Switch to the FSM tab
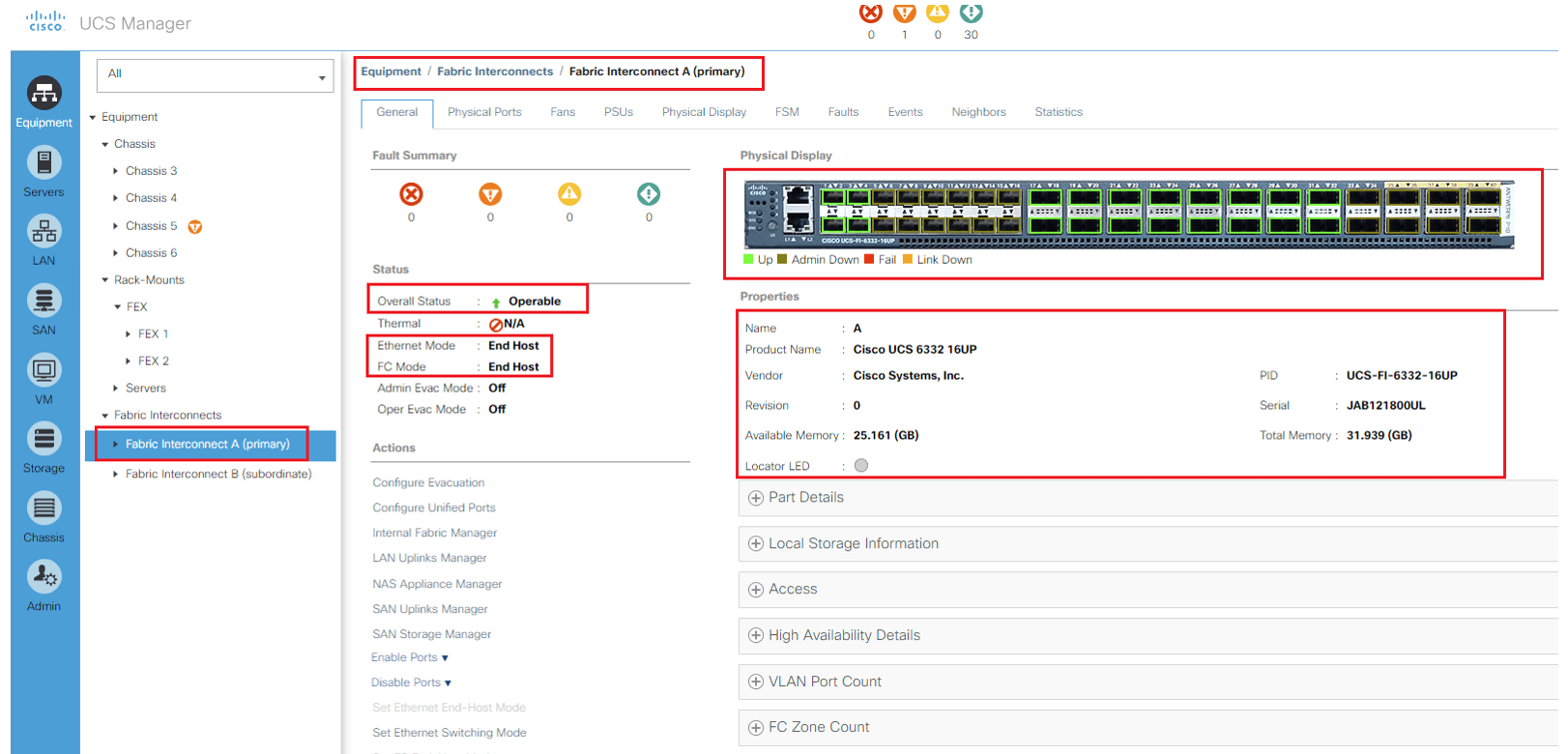Screen dimensions: 1568x754 [x=787, y=112]
